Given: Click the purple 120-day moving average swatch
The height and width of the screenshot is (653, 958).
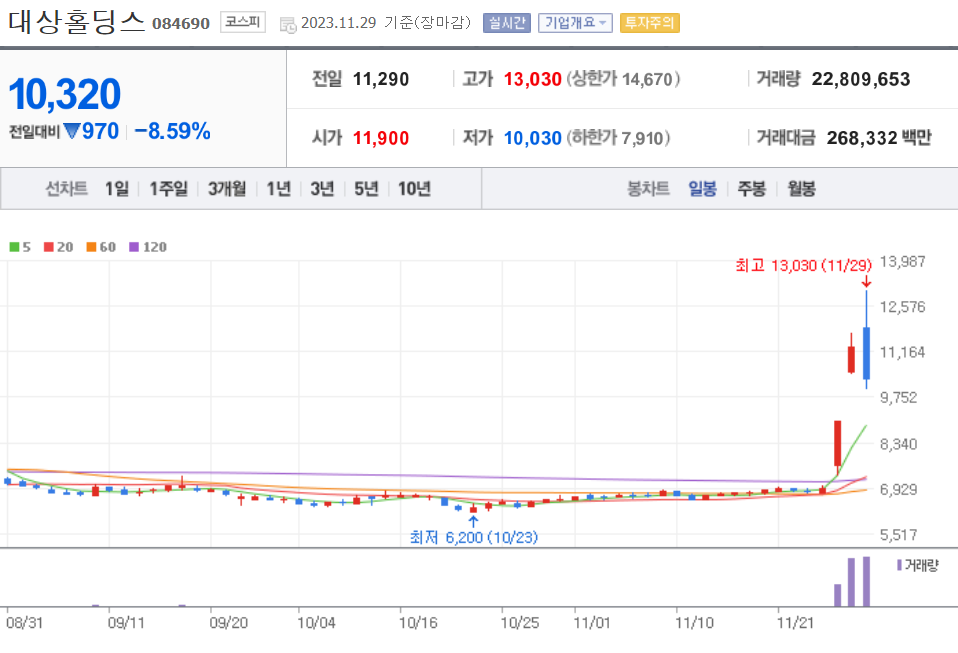Looking at the screenshot, I should pos(134,247).
